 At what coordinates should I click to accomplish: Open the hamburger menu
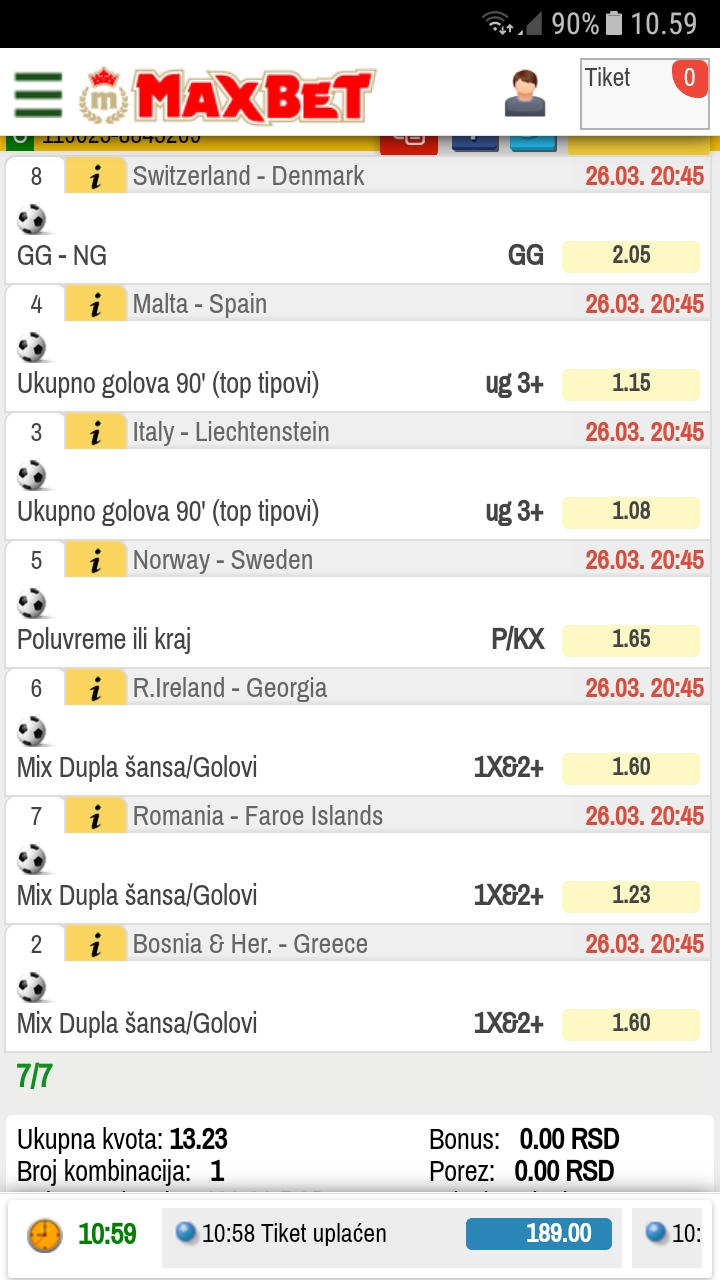pos(38,95)
